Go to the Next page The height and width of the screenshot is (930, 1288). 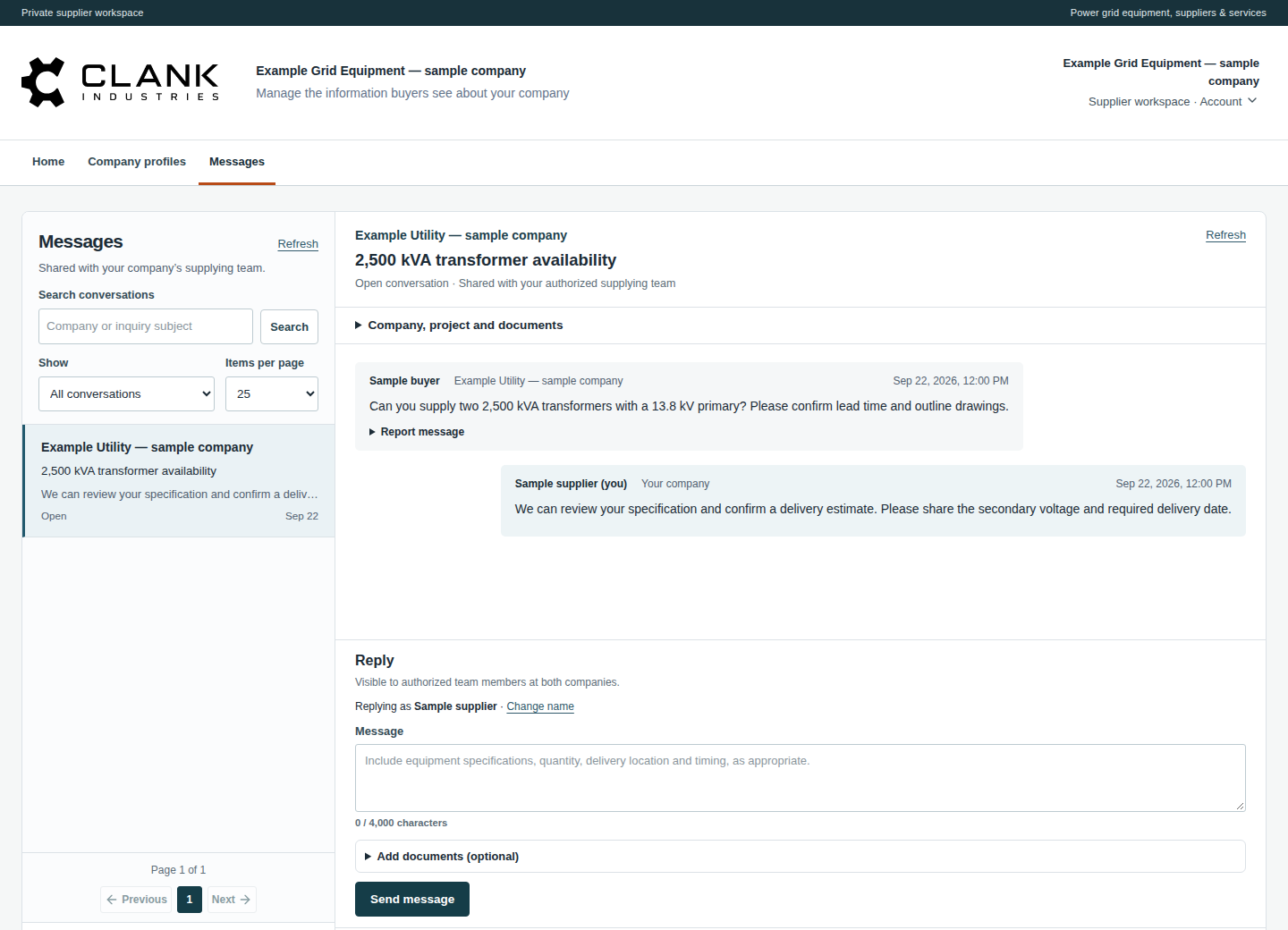point(231,900)
